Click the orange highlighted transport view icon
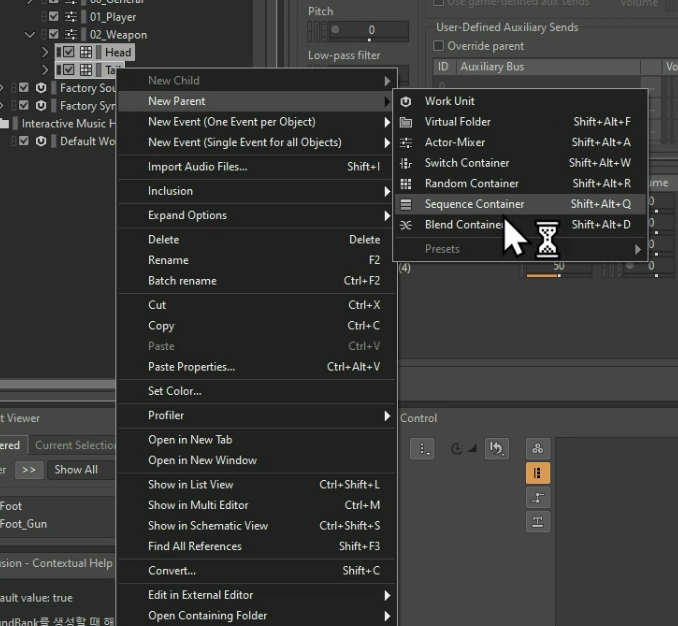The height and width of the screenshot is (626, 678). click(537, 473)
